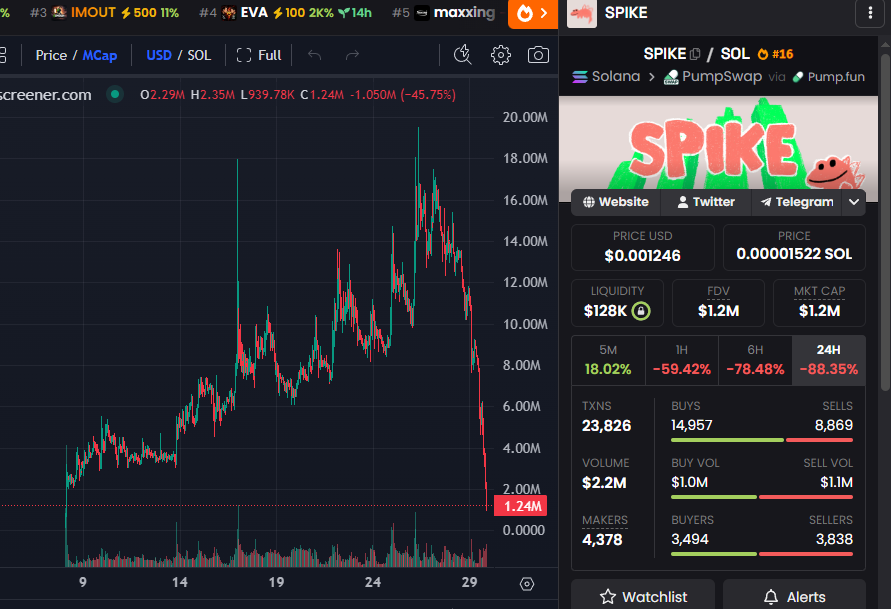Click the liquidity lock icon
The image size is (891, 609).
[641, 311]
